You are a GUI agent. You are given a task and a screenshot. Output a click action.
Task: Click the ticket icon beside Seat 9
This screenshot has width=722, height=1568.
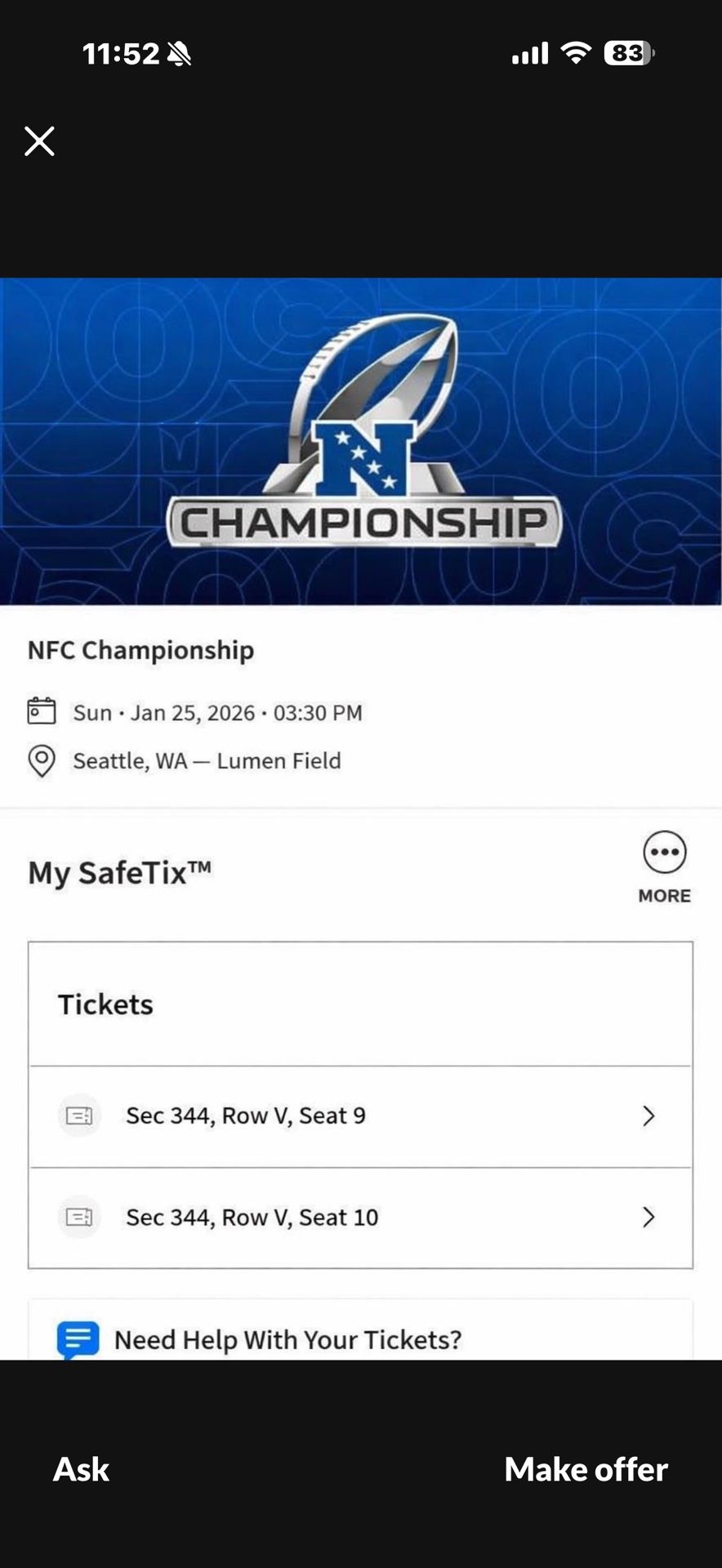79,1116
